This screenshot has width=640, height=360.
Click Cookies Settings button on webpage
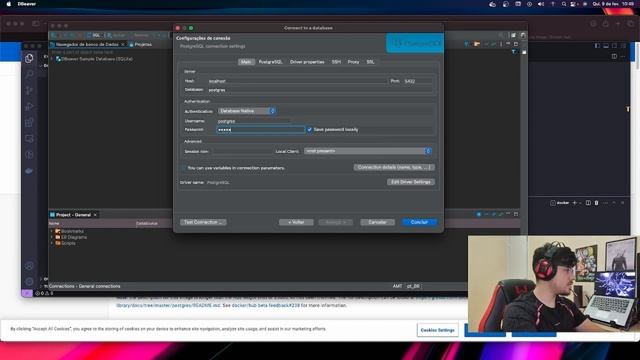click(x=438, y=330)
